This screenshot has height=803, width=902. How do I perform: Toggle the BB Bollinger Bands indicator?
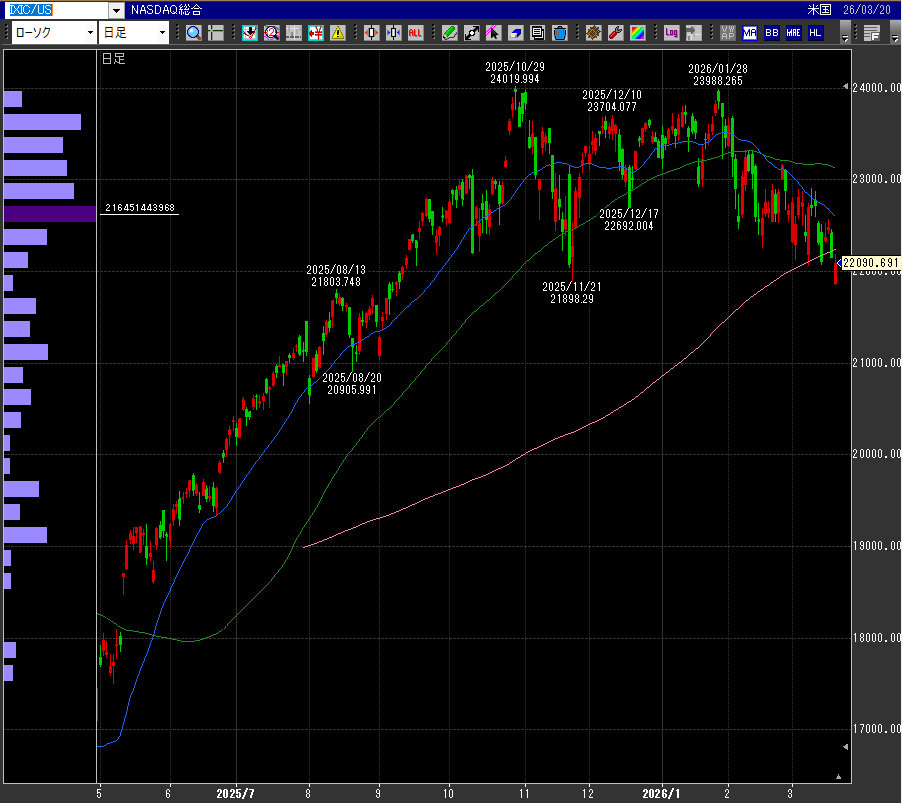pyautogui.click(x=771, y=33)
